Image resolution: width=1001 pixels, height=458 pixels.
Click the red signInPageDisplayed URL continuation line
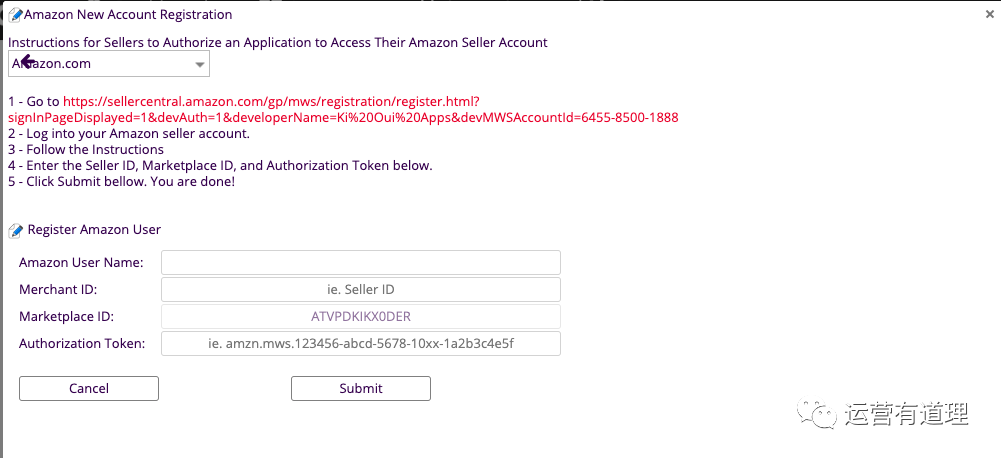[343, 118]
